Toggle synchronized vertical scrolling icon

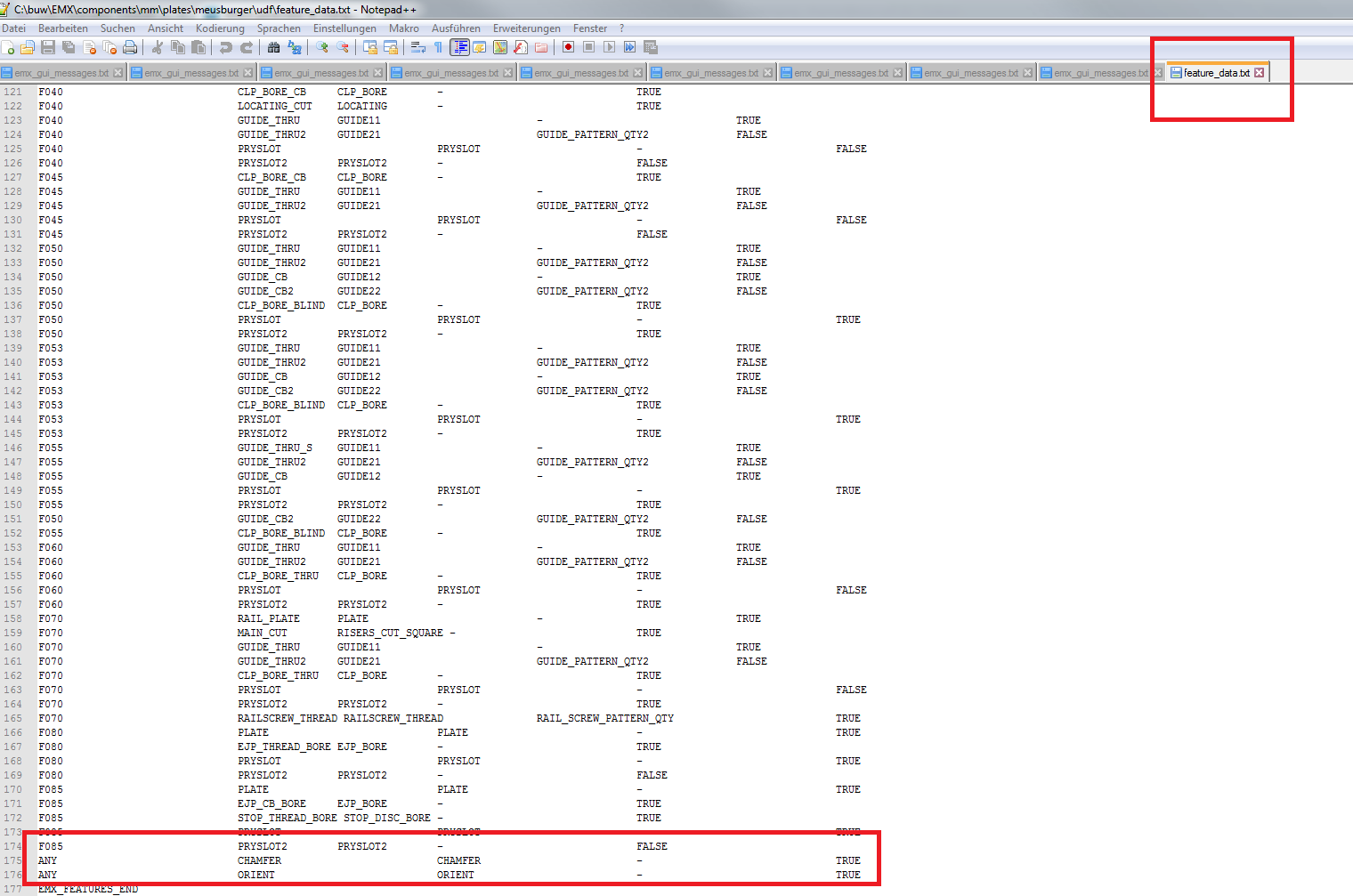pos(369,47)
